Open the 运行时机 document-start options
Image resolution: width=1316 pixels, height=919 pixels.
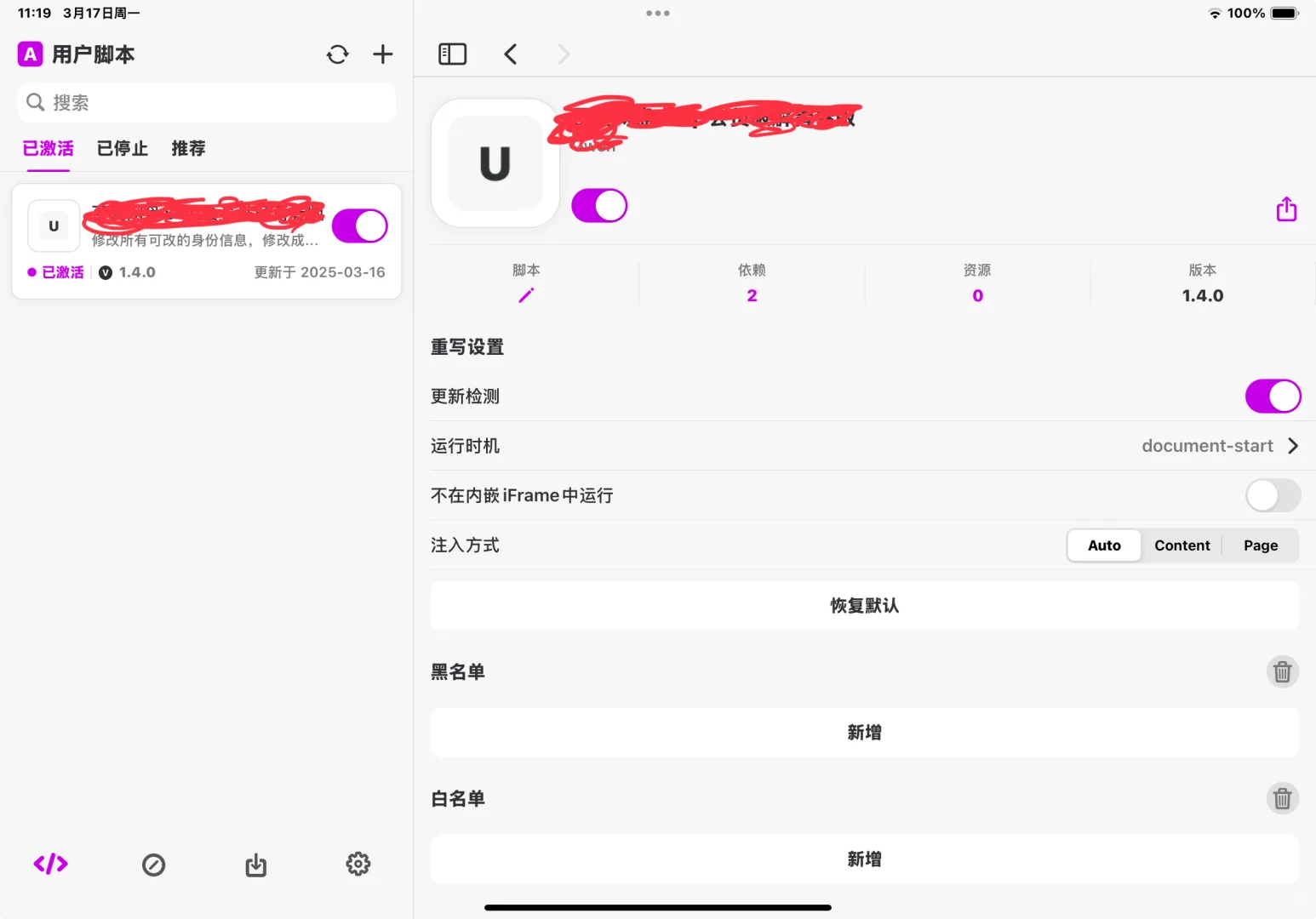1221,445
